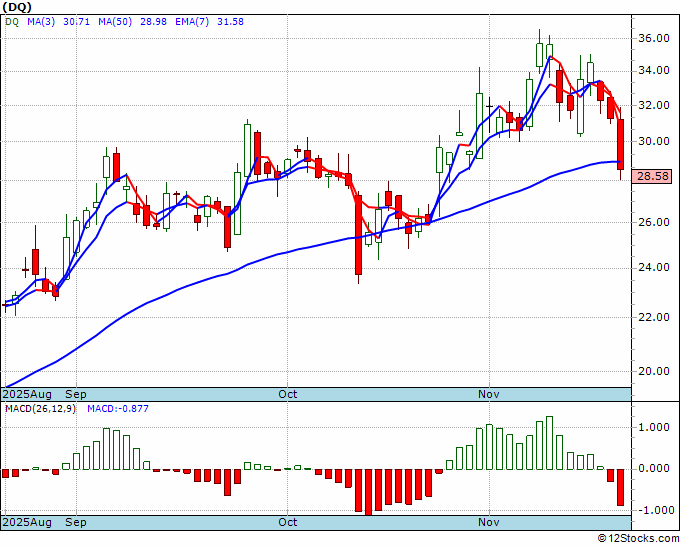Click the 0.000 MACD axis label
680x546 pixels.
tap(654, 468)
